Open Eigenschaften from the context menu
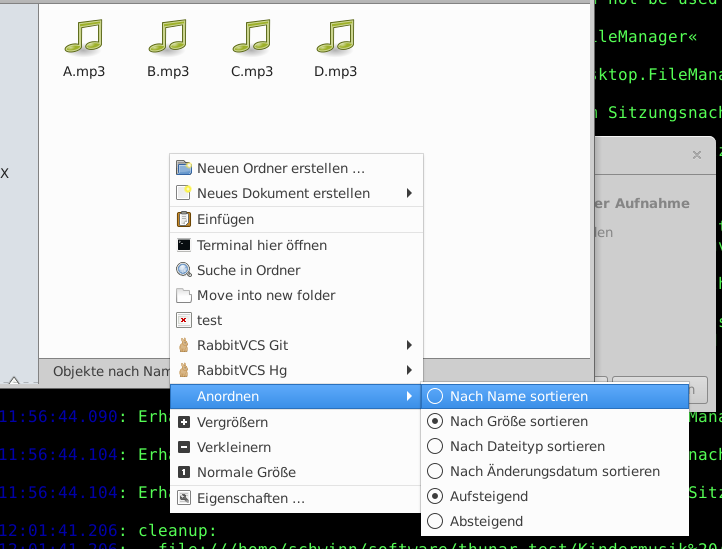Viewport: 722px width, 549px height. coord(250,498)
